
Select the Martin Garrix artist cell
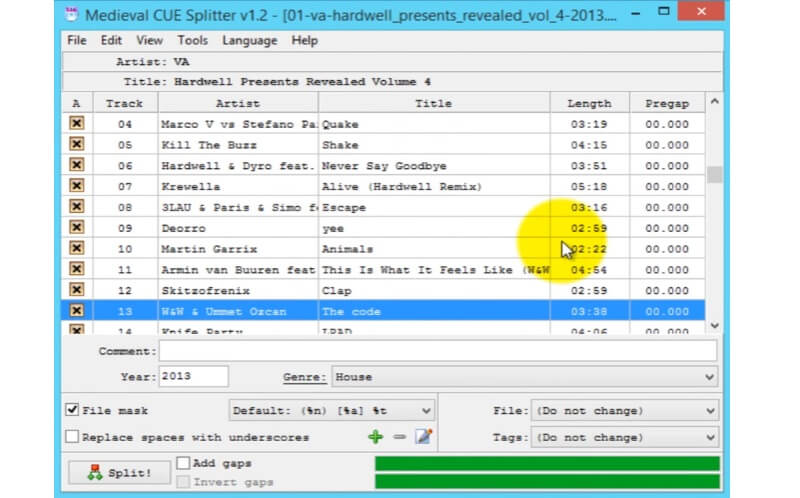(238, 249)
